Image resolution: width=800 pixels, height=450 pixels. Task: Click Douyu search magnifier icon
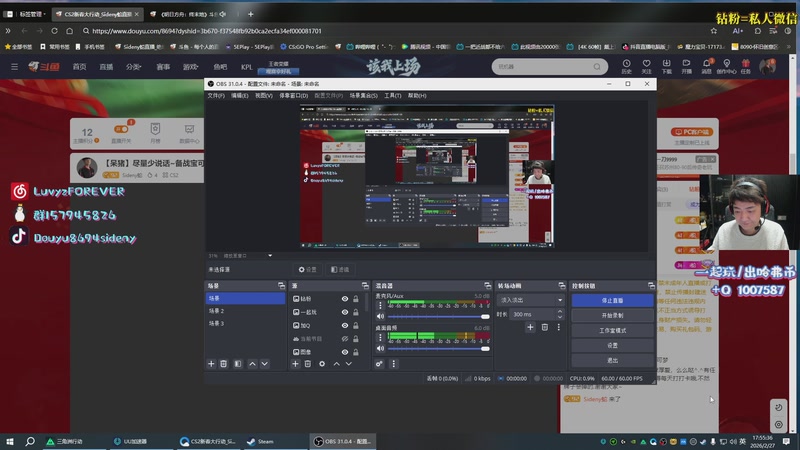[597, 67]
